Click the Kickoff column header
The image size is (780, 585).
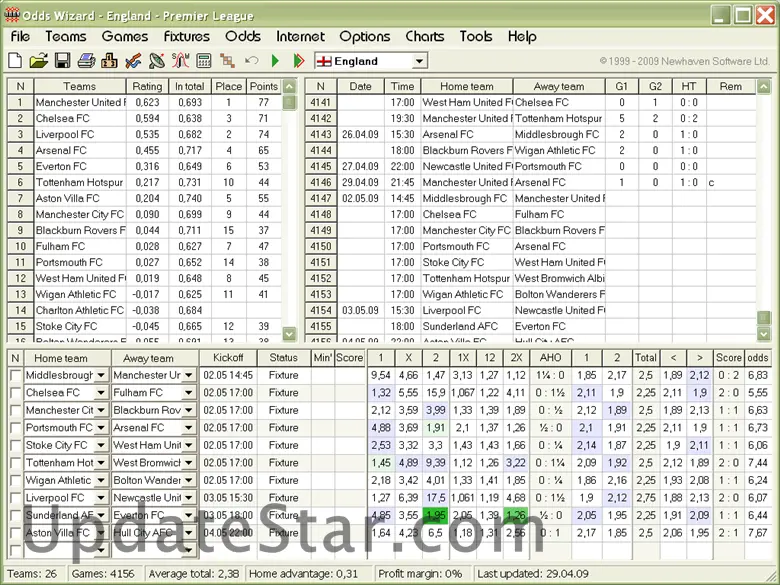(228, 358)
